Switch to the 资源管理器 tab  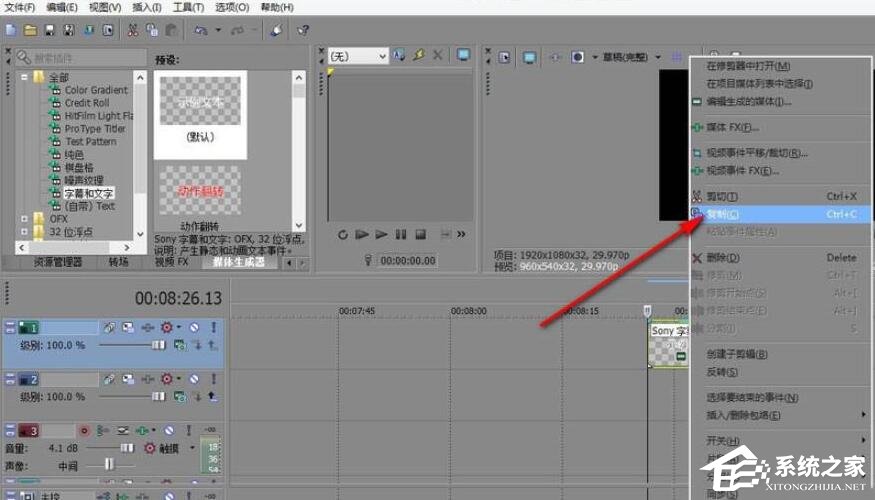(x=57, y=262)
